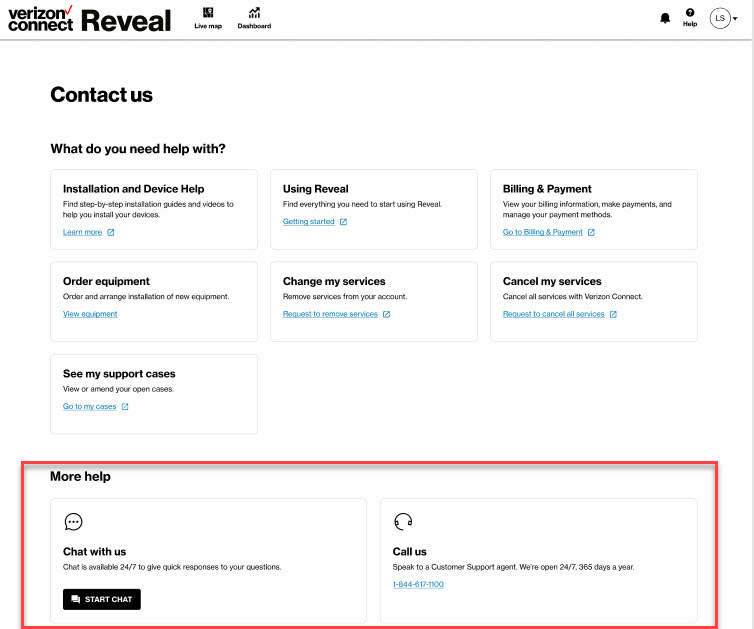Click the headset Call us icon

[x=403, y=522]
